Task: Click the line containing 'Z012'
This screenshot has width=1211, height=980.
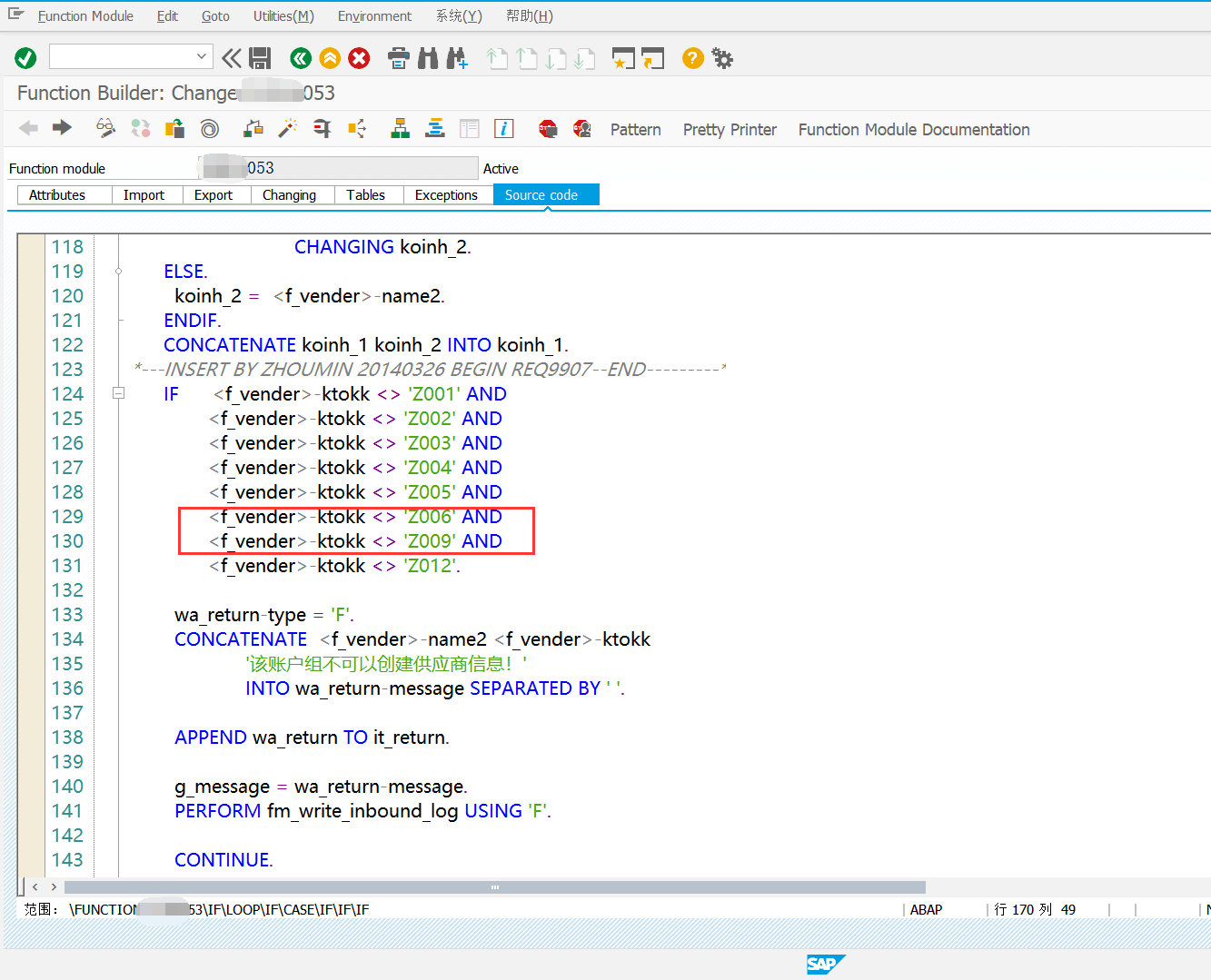Action: coord(335,565)
